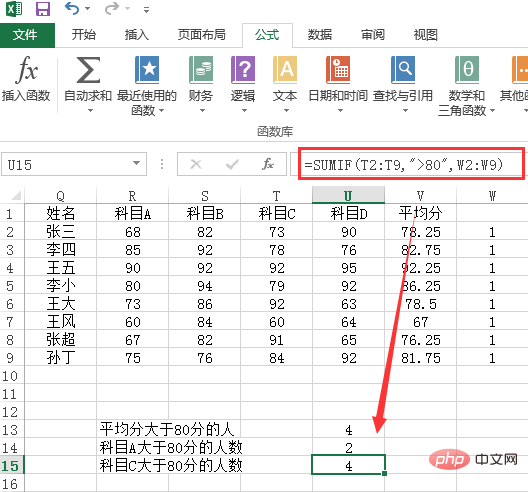Click the Select All corner triangle

tap(16, 196)
